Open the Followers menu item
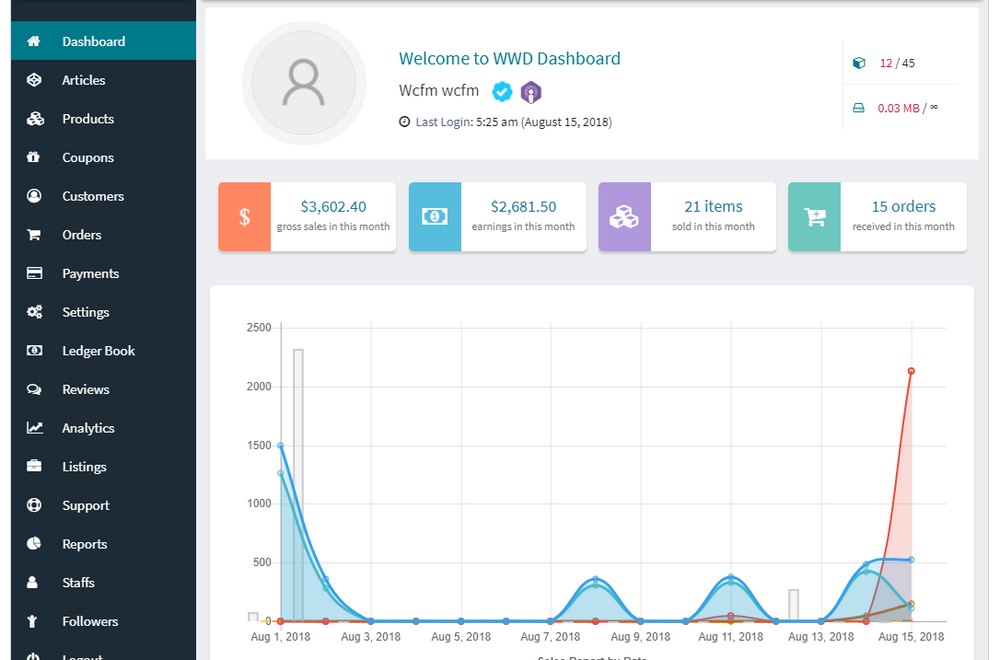 [x=103, y=621]
